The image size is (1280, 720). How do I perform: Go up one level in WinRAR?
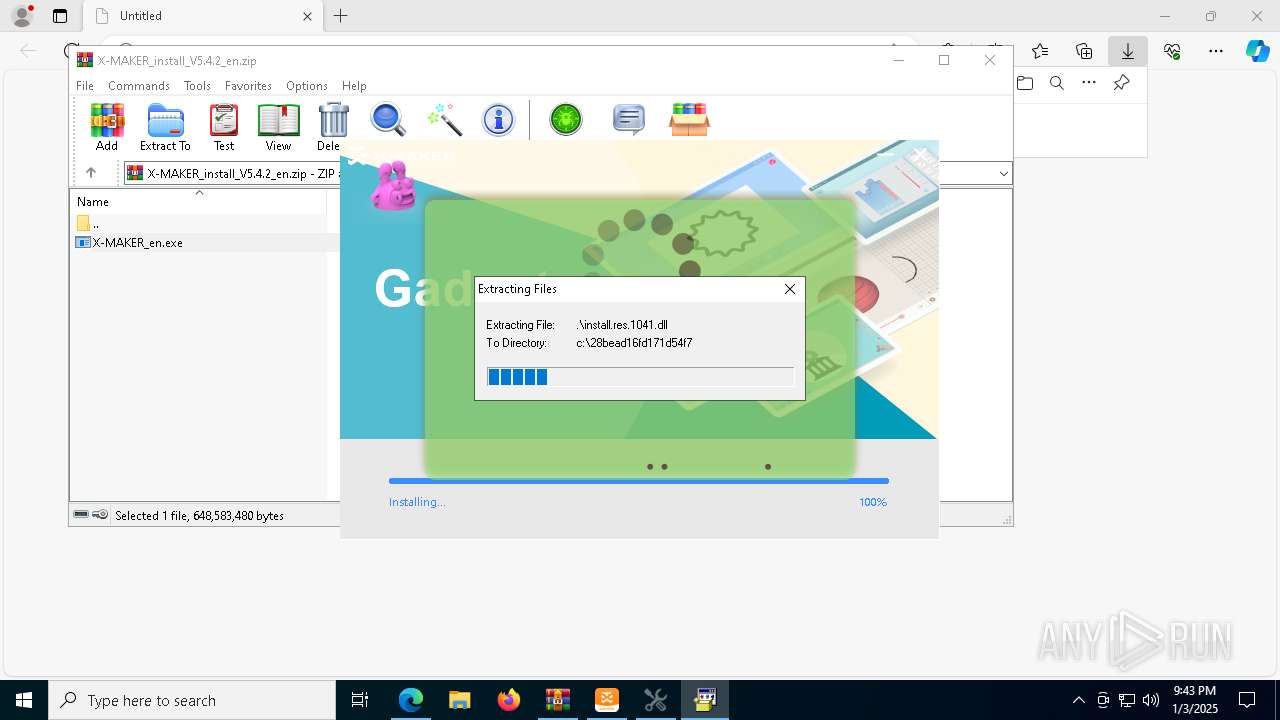(91, 173)
